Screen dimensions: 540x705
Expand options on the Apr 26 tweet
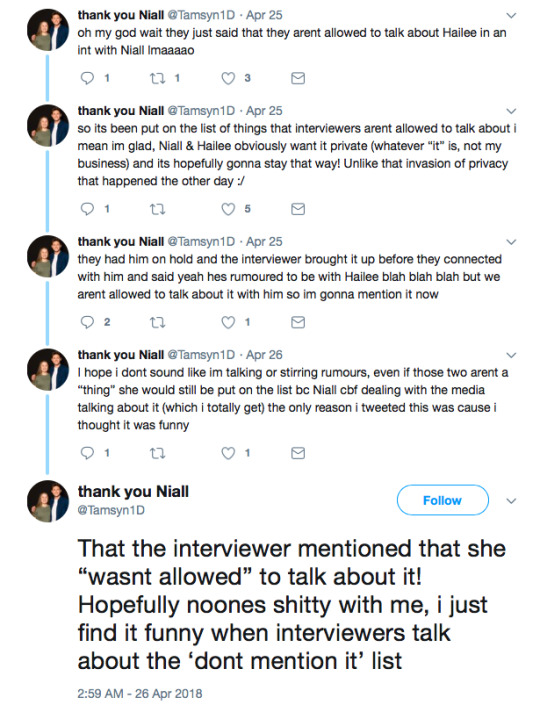tap(511, 356)
